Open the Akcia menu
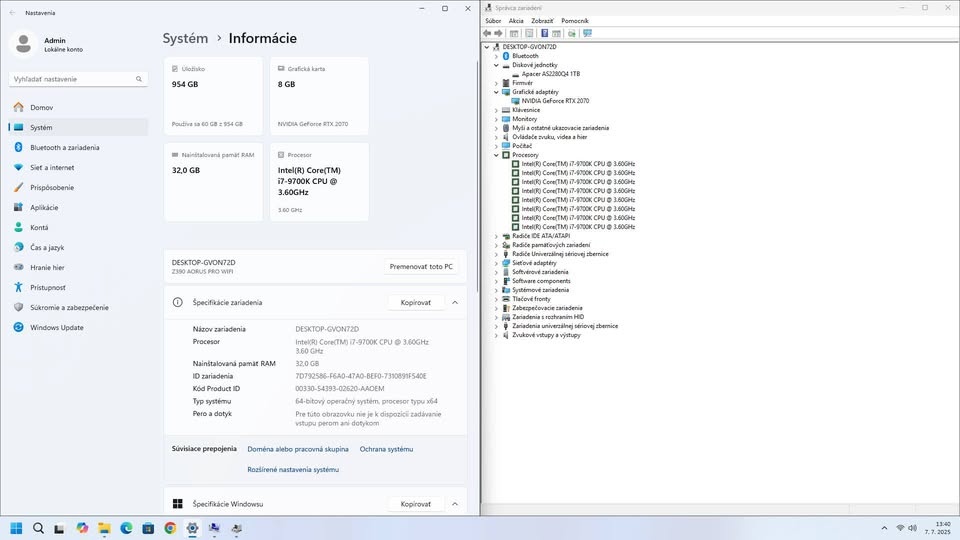The image size is (960, 540). coord(515,20)
